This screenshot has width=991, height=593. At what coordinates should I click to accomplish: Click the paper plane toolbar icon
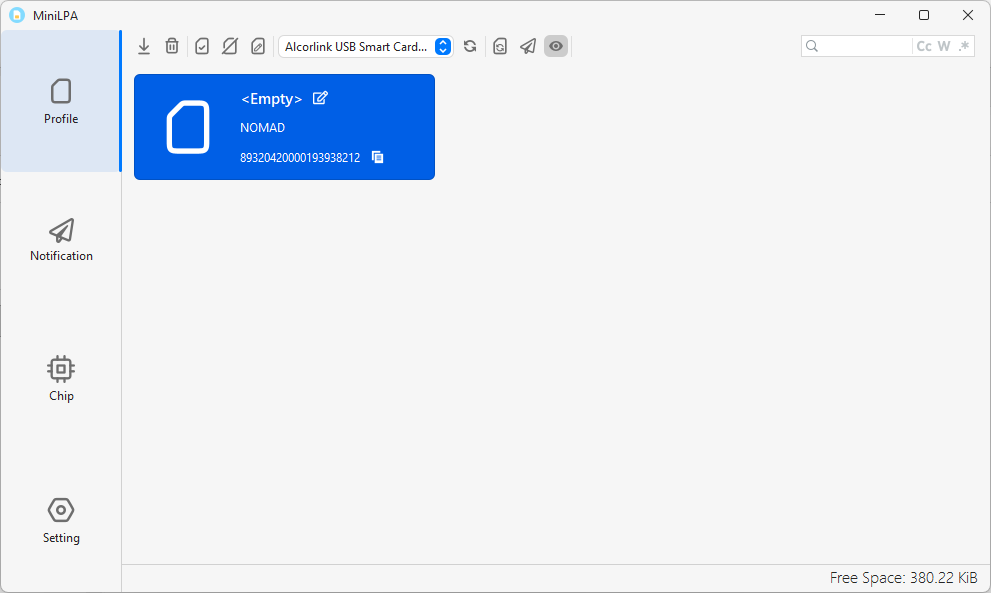pos(528,46)
